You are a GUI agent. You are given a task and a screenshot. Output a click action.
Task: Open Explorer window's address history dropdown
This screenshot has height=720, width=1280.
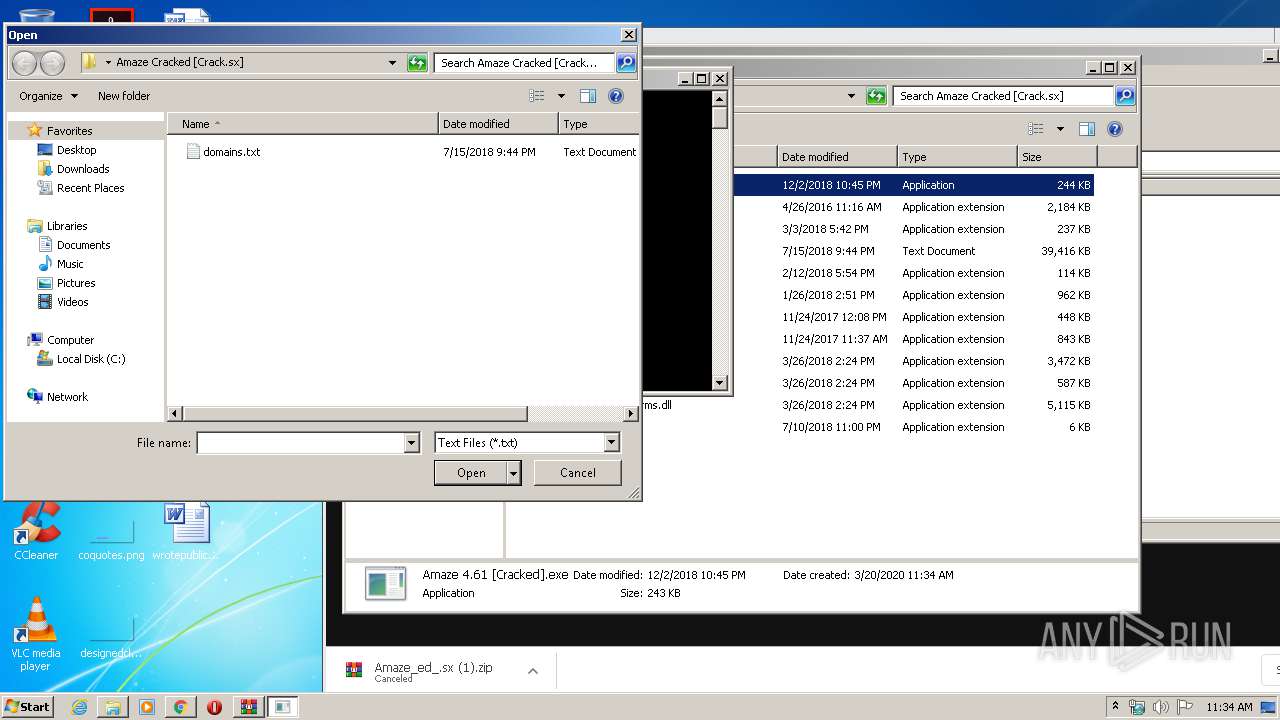pos(851,96)
